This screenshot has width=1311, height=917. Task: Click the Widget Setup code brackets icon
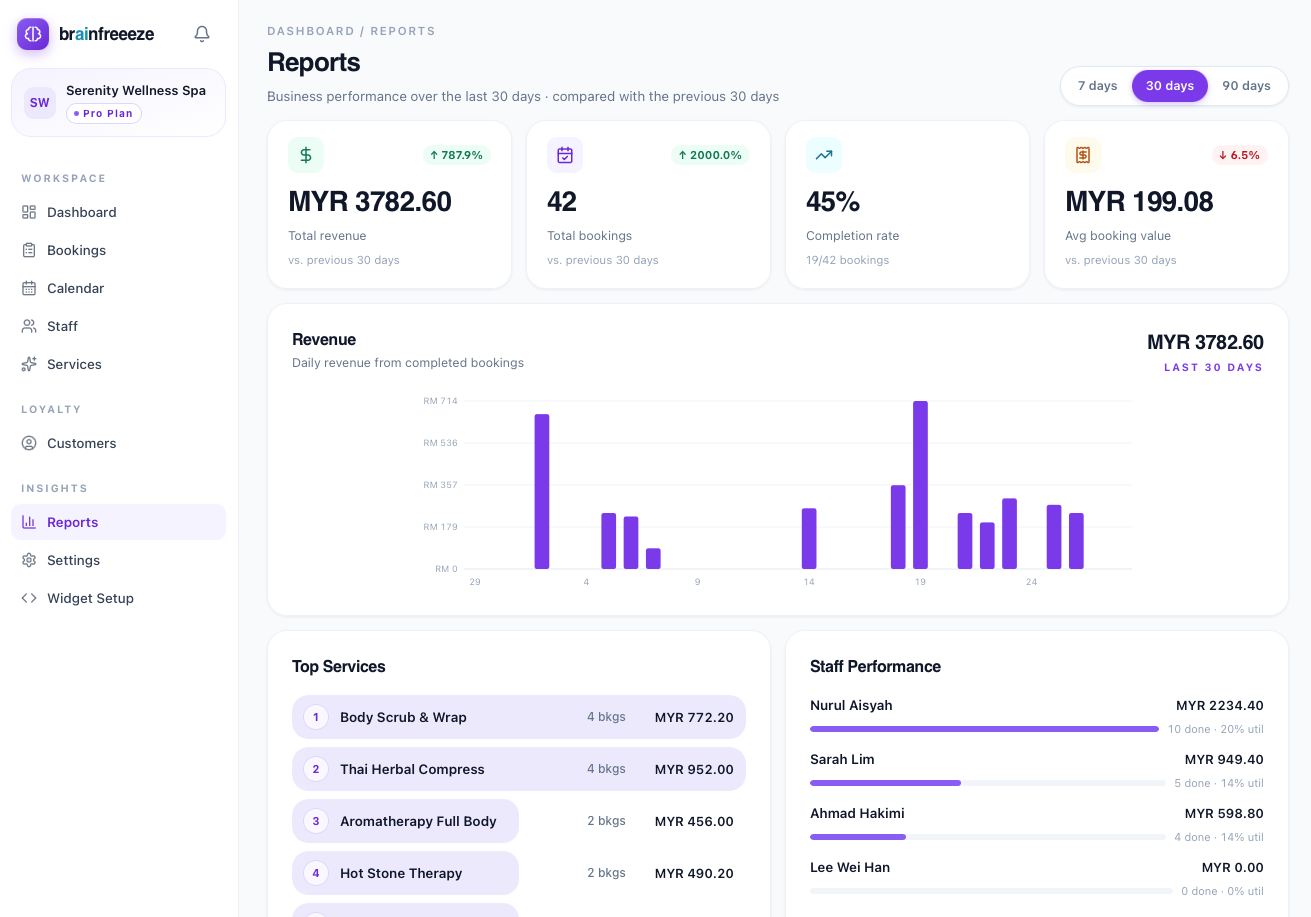[x=29, y=598]
